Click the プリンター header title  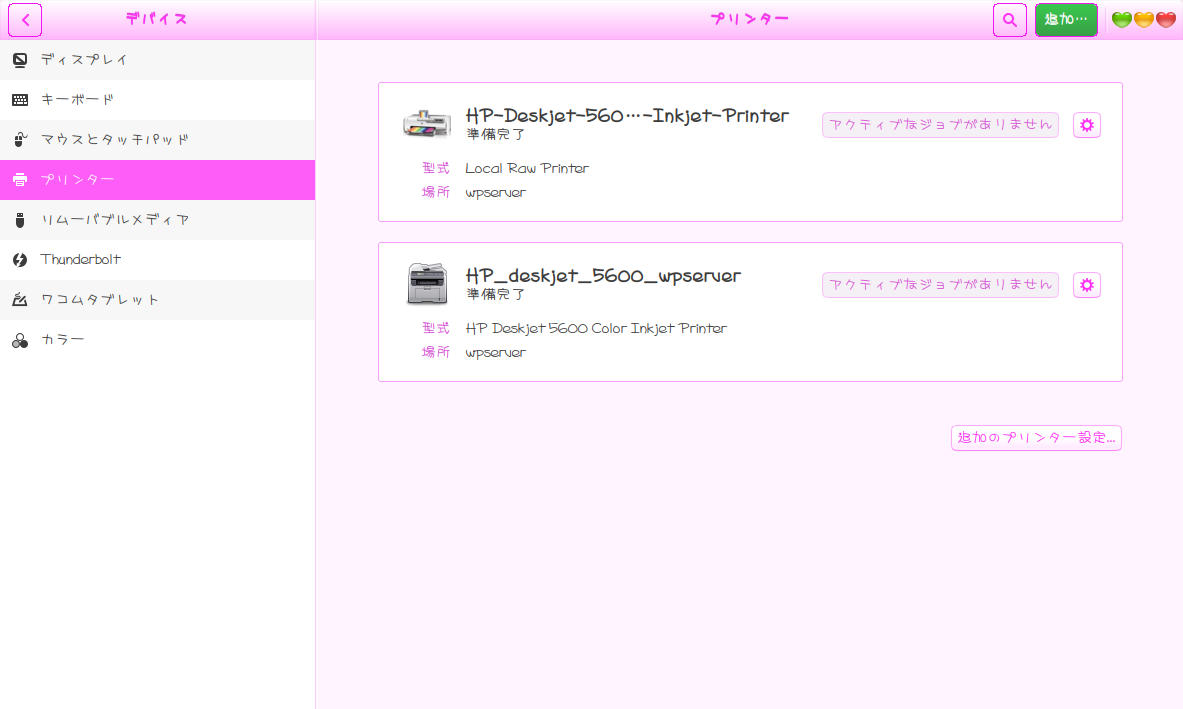click(x=749, y=20)
